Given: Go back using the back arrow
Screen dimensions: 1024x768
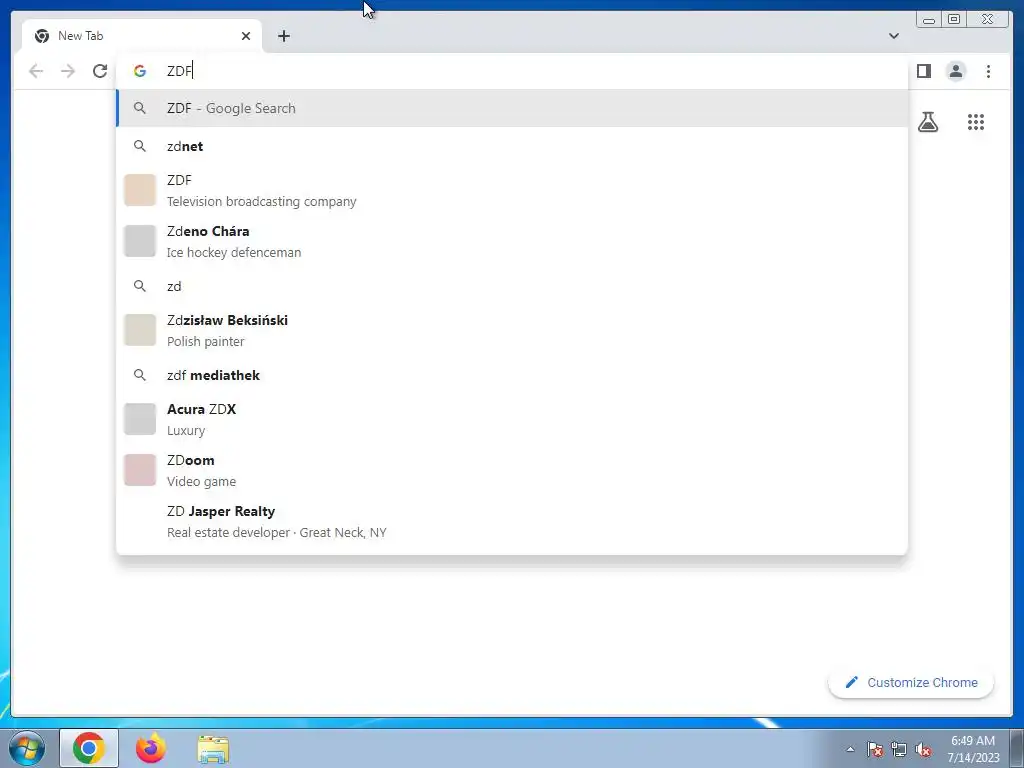Looking at the screenshot, I should click(36, 71).
